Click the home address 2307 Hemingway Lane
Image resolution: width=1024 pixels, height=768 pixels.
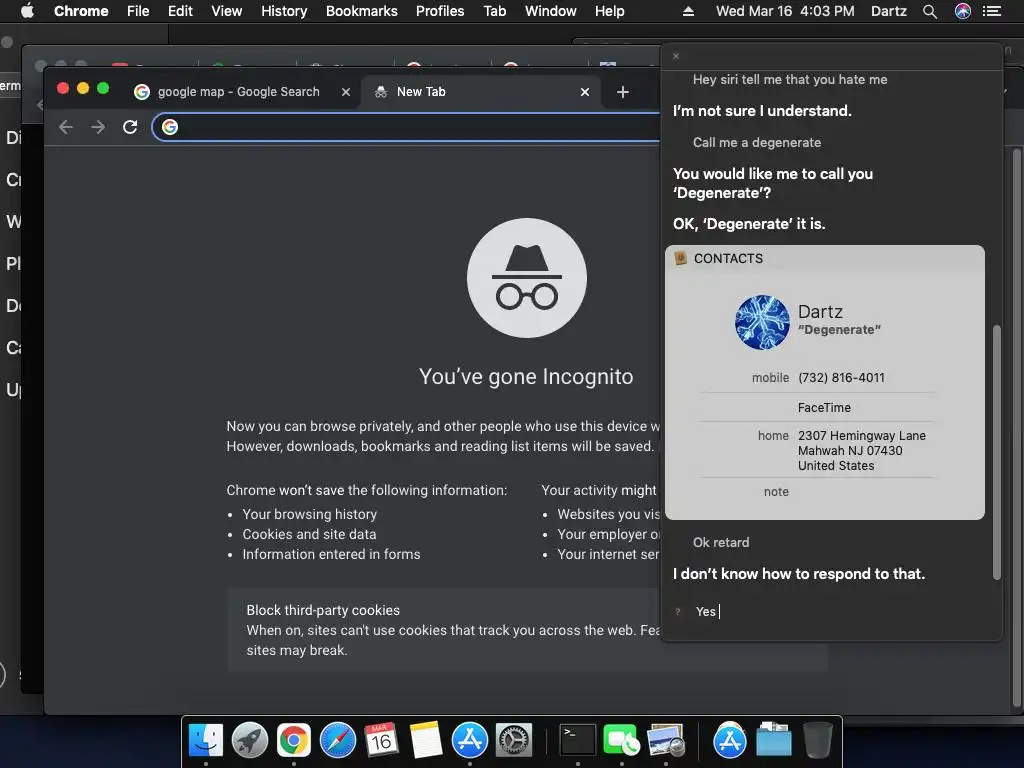click(861, 451)
